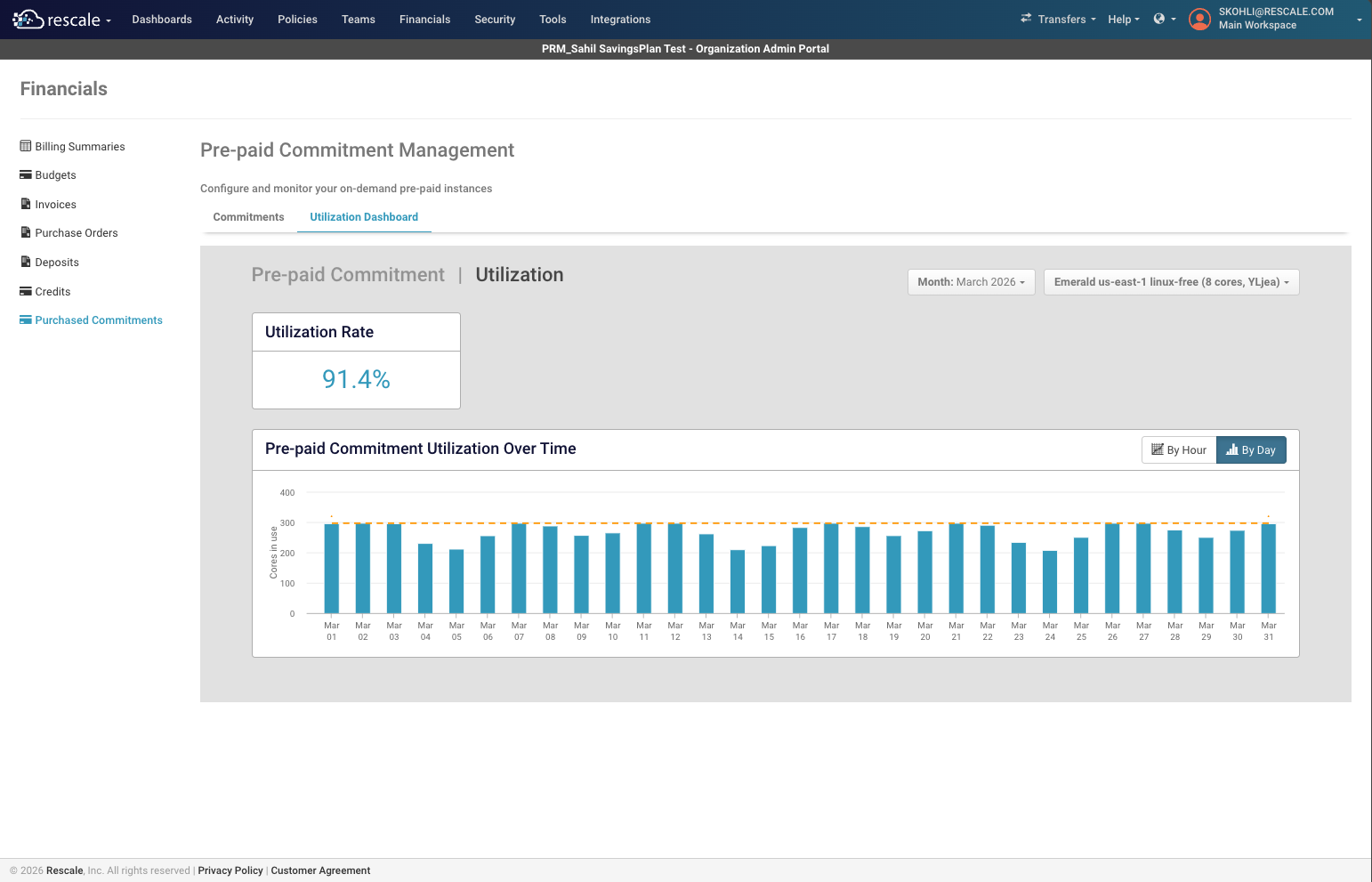Click the Invoices document icon
The image size is (1372, 882).
[x=26, y=204]
